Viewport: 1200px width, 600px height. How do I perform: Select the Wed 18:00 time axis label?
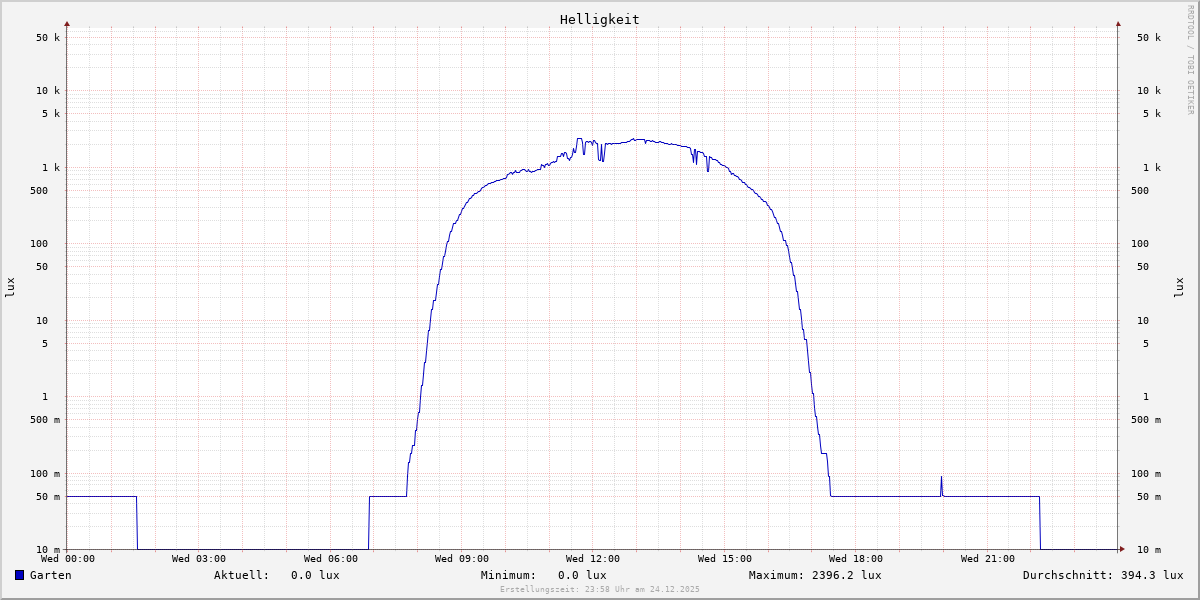click(x=855, y=559)
